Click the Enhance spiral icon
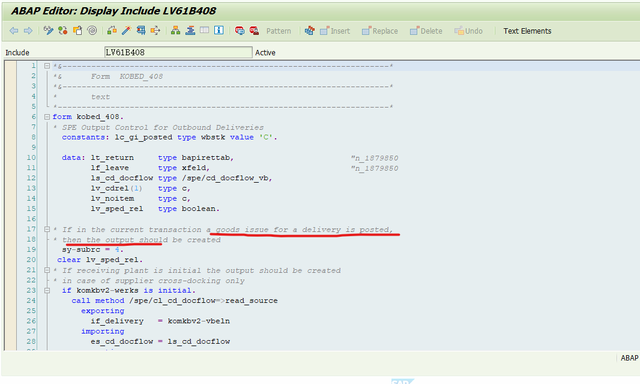 point(93,31)
